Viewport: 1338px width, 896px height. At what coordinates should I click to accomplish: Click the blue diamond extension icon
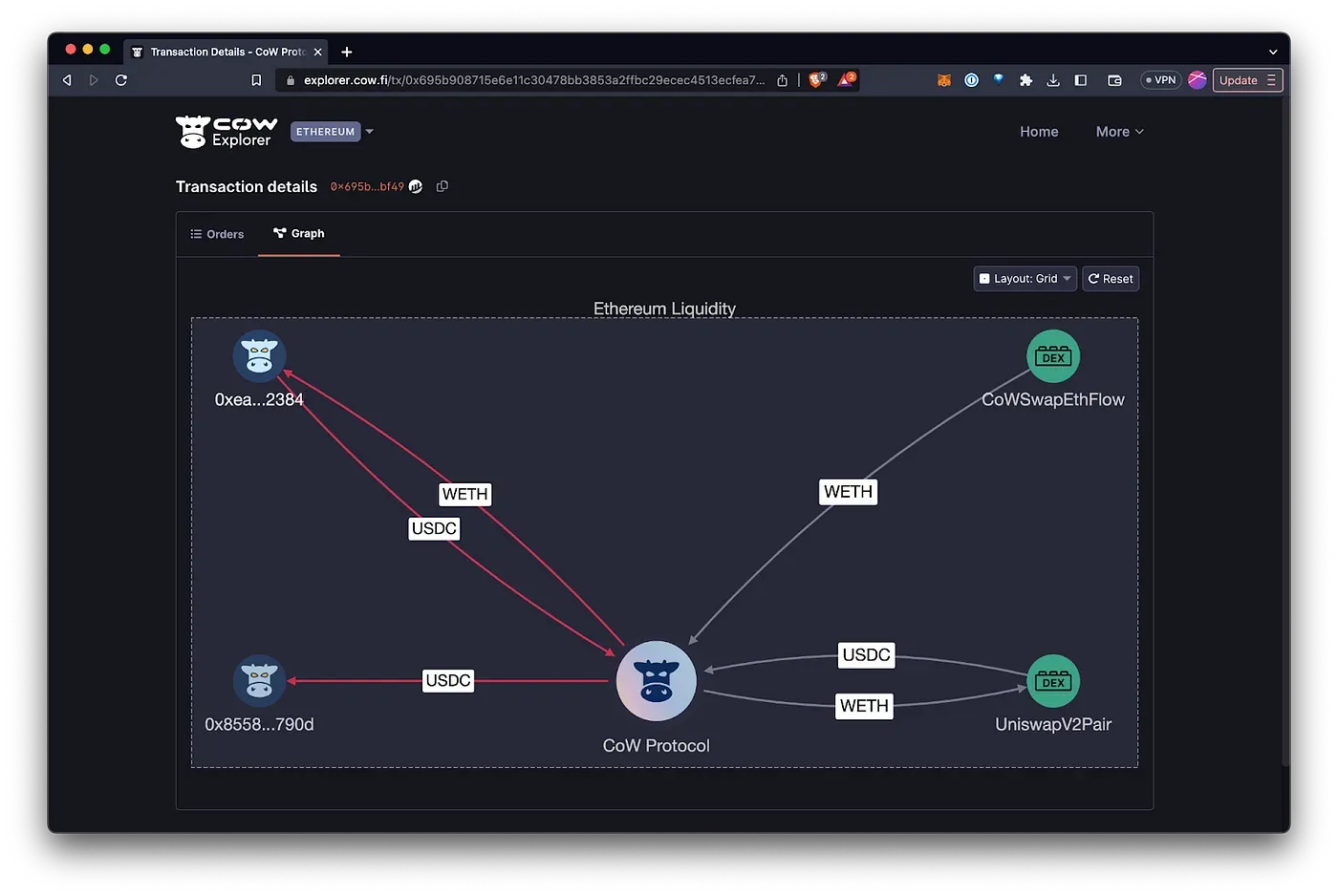click(999, 79)
